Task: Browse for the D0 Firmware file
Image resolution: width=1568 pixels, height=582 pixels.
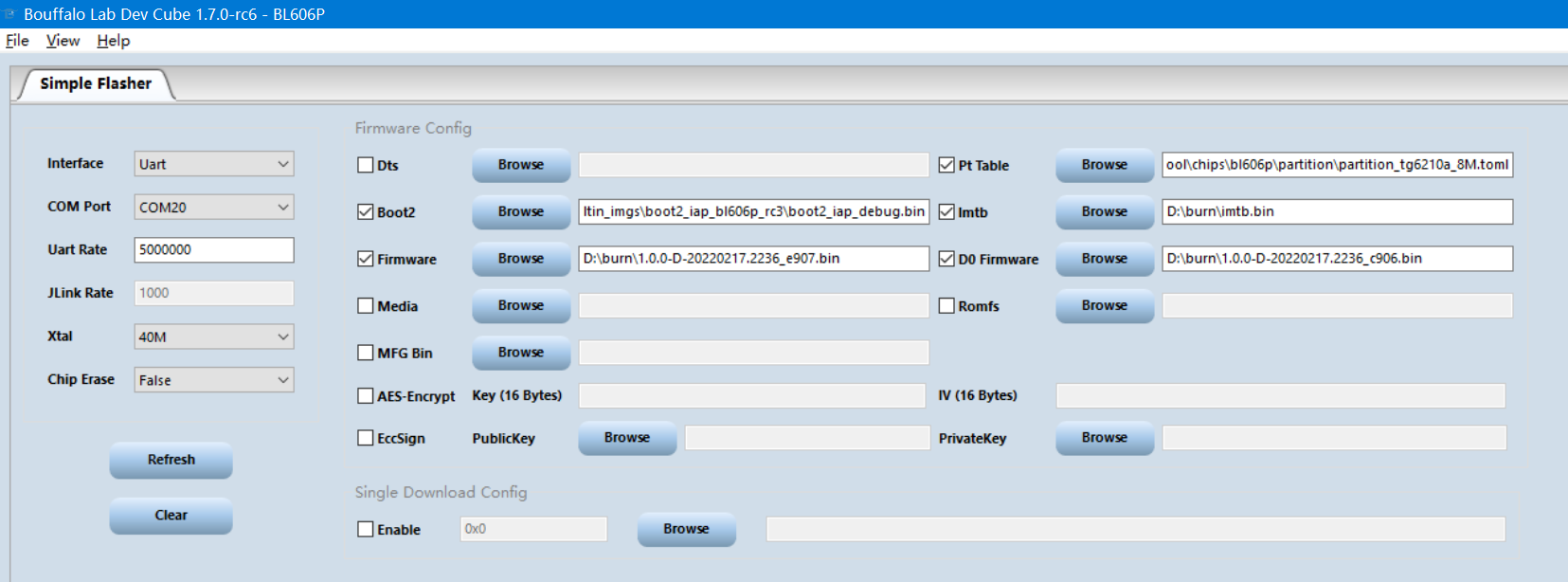Action: tap(1105, 259)
